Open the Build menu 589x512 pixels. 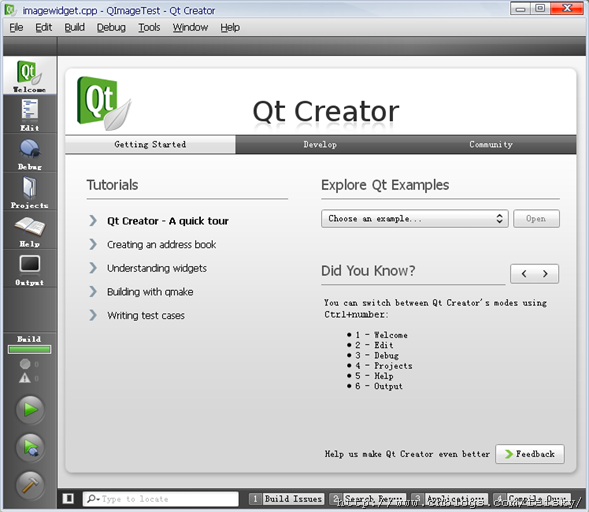[74, 27]
